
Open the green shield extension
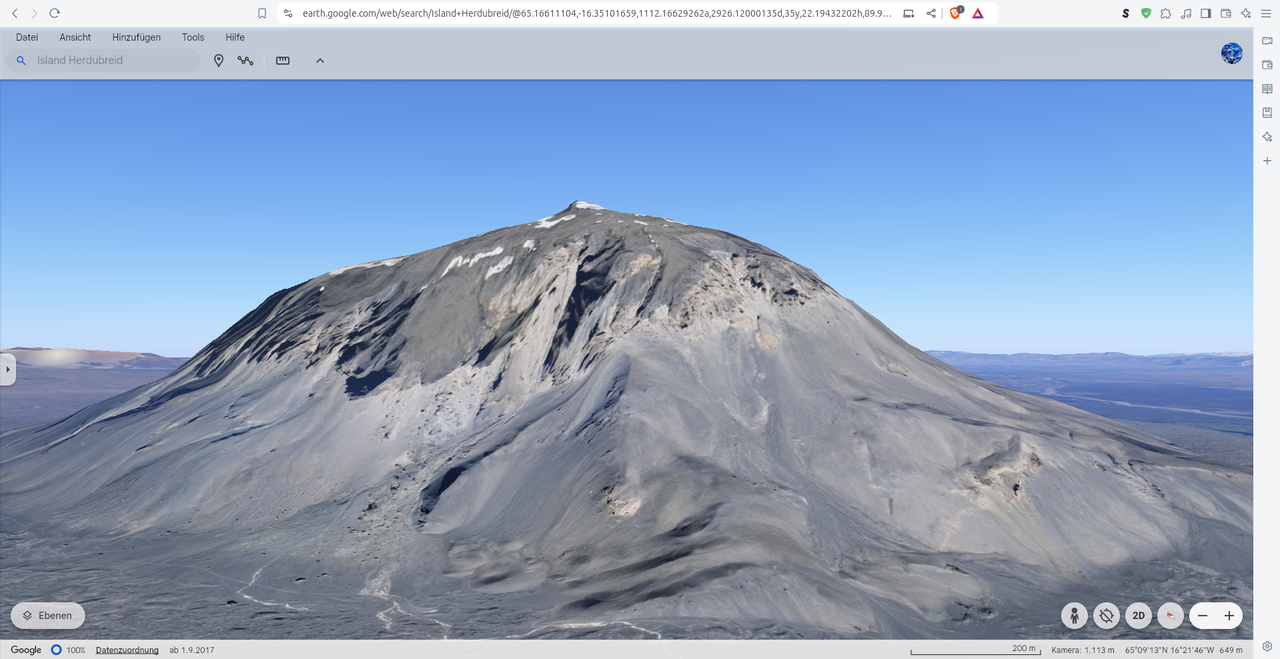click(x=1146, y=13)
